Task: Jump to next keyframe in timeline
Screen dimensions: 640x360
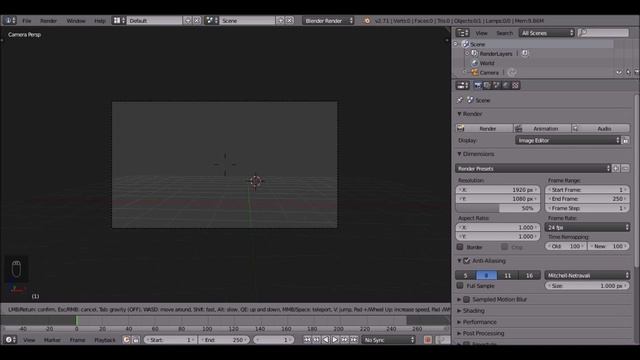Action: [344, 340]
